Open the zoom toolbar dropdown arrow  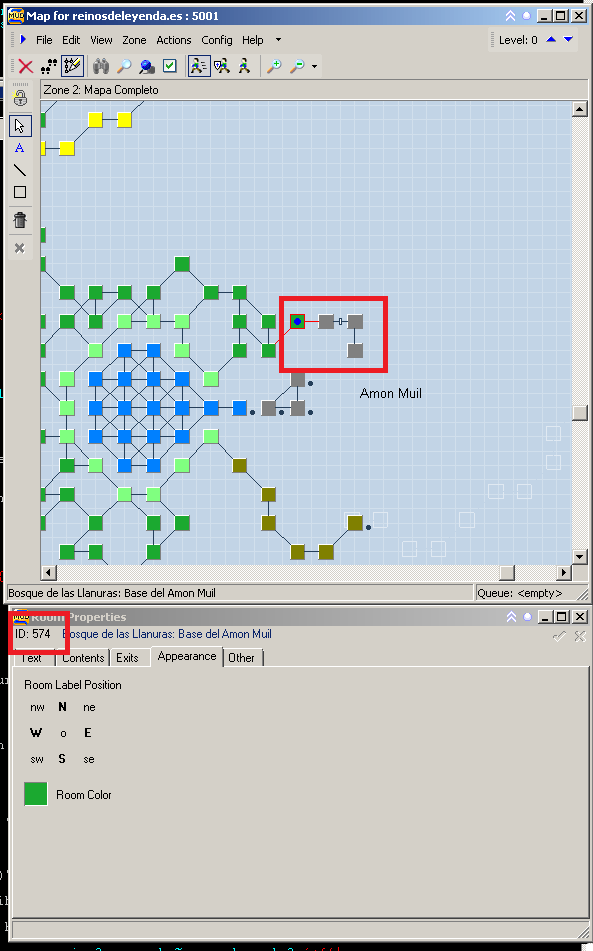314,66
